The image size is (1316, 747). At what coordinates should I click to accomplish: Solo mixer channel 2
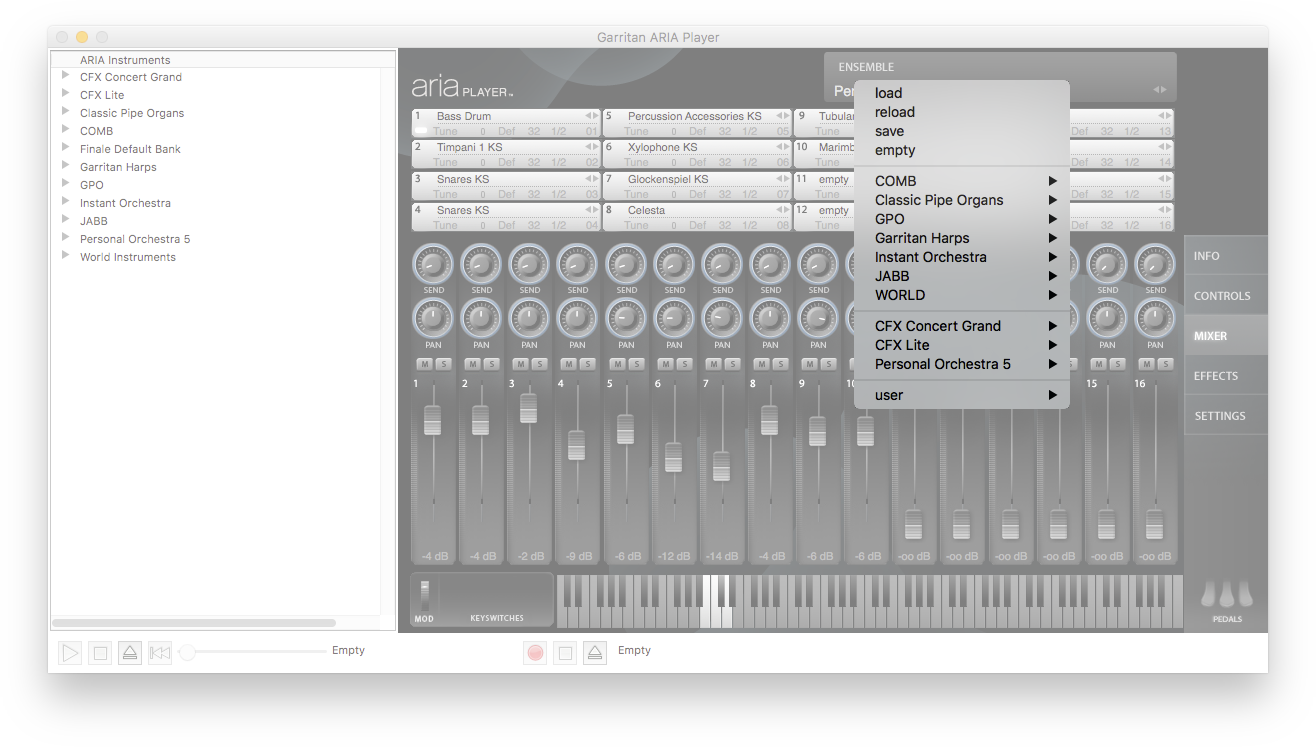(491, 364)
